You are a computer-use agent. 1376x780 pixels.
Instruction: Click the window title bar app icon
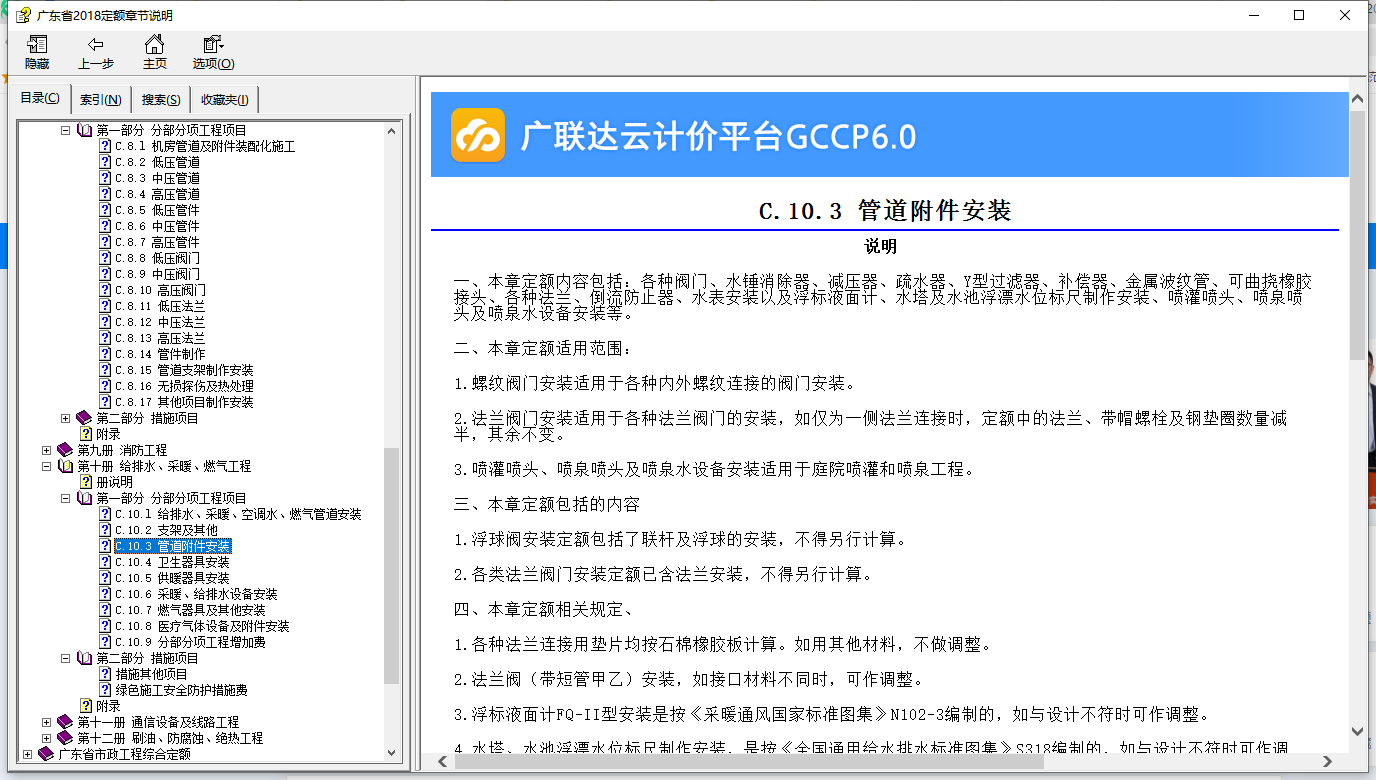pos(22,15)
